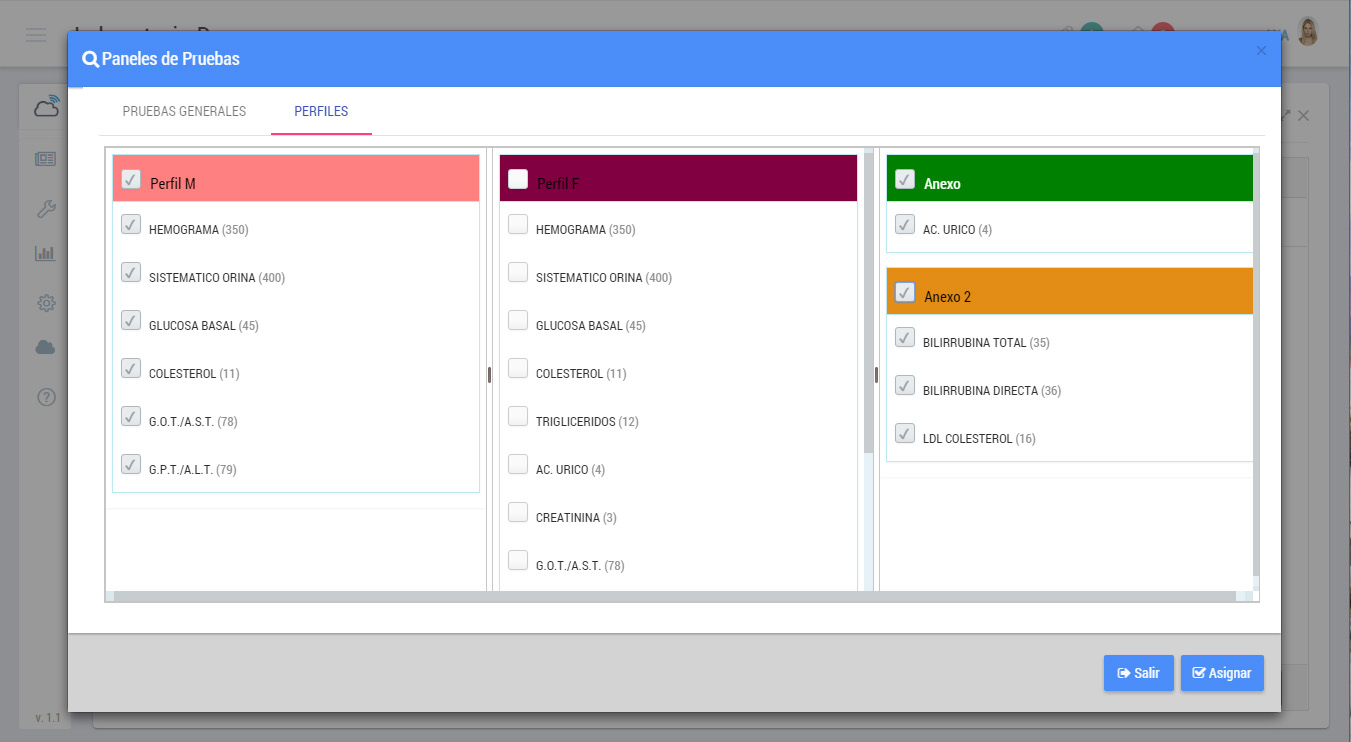Click the hamburger menu icon
1351x742 pixels.
(36, 35)
